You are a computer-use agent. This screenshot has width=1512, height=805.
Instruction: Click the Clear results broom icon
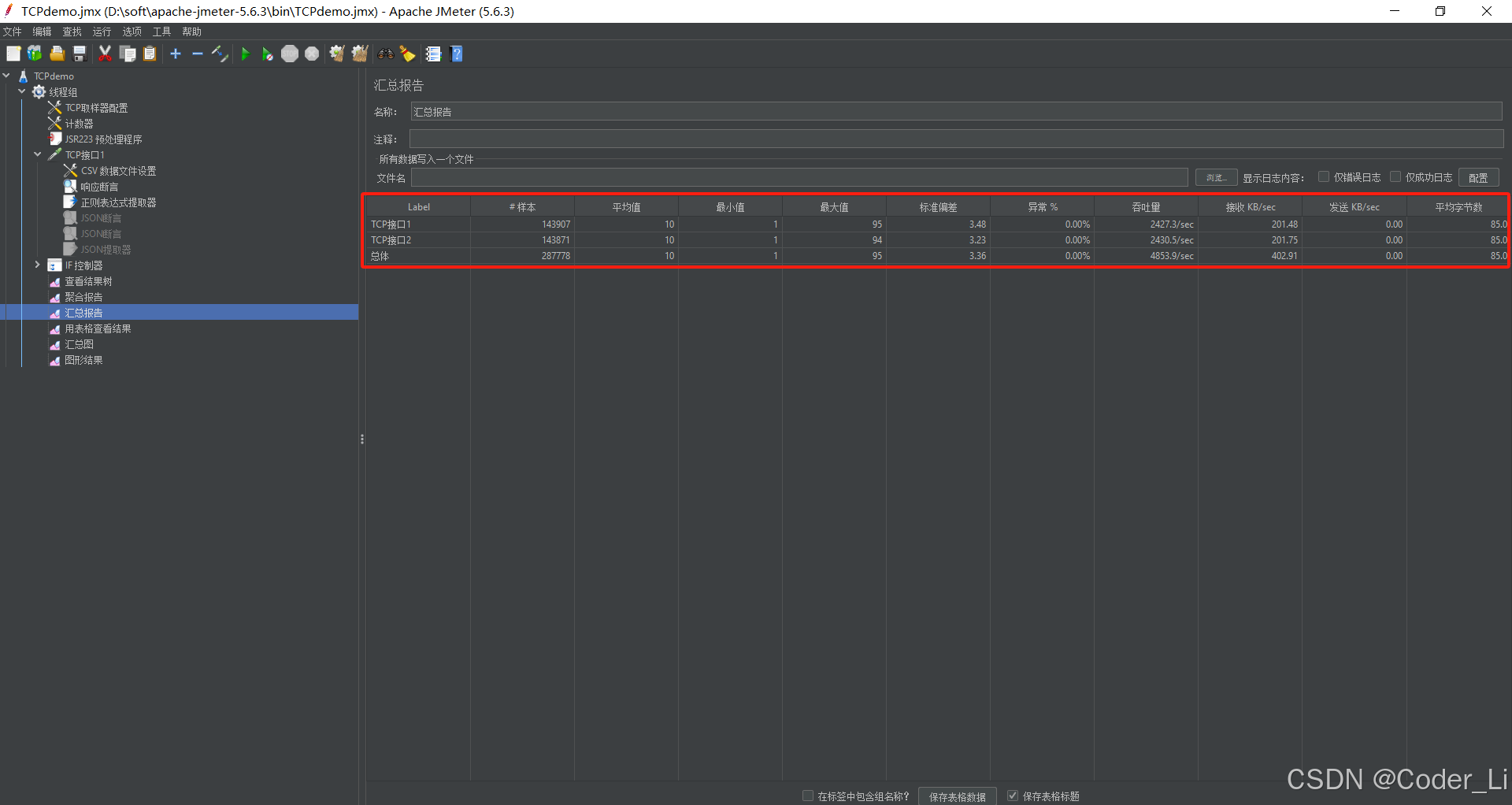click(x=337, y=54)
